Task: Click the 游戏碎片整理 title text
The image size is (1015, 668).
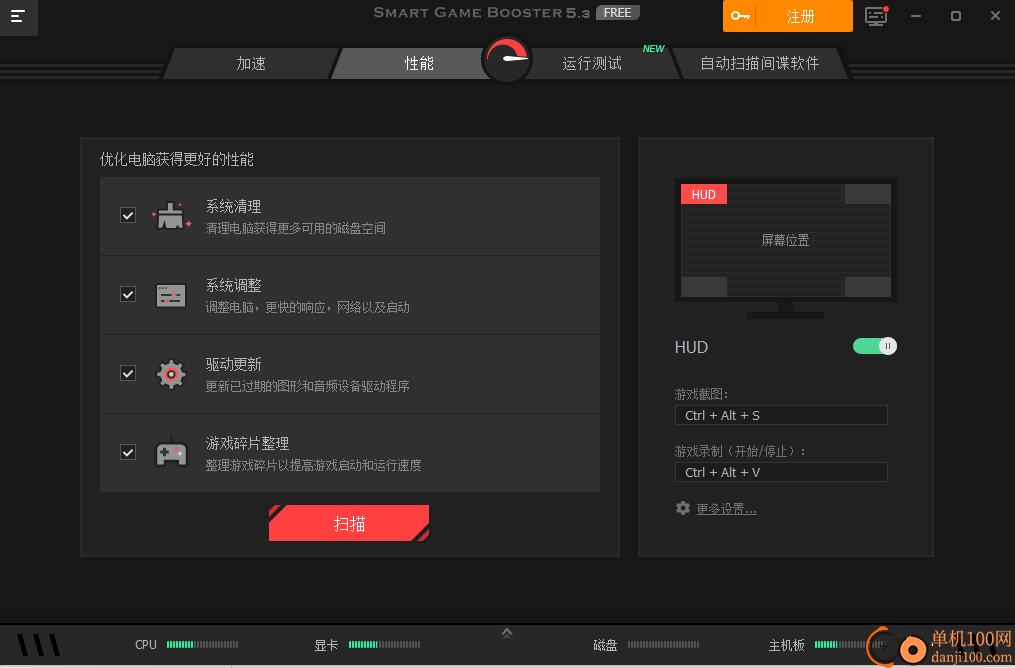Action: 247,443
